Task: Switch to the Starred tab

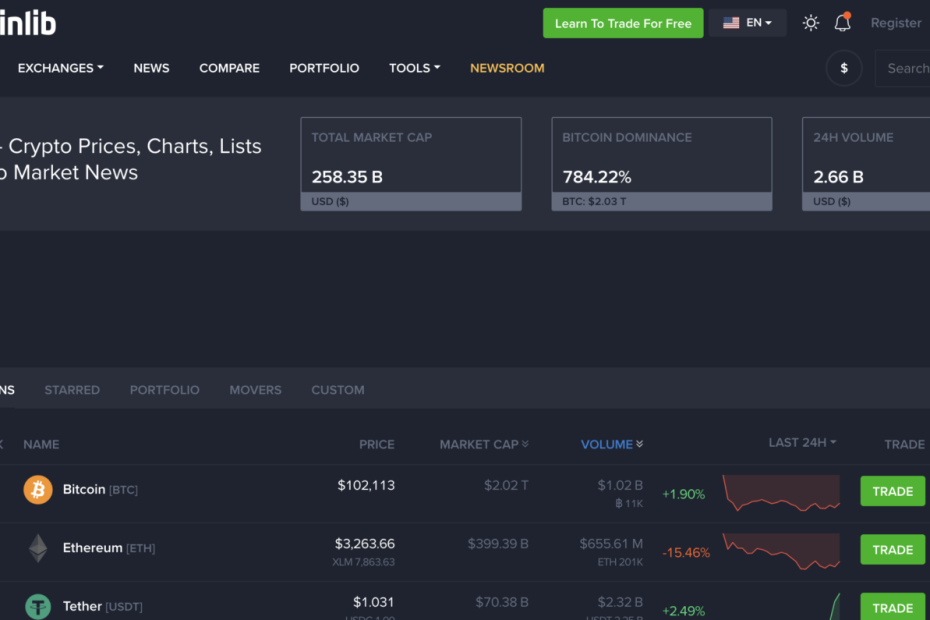Action: 72,390
